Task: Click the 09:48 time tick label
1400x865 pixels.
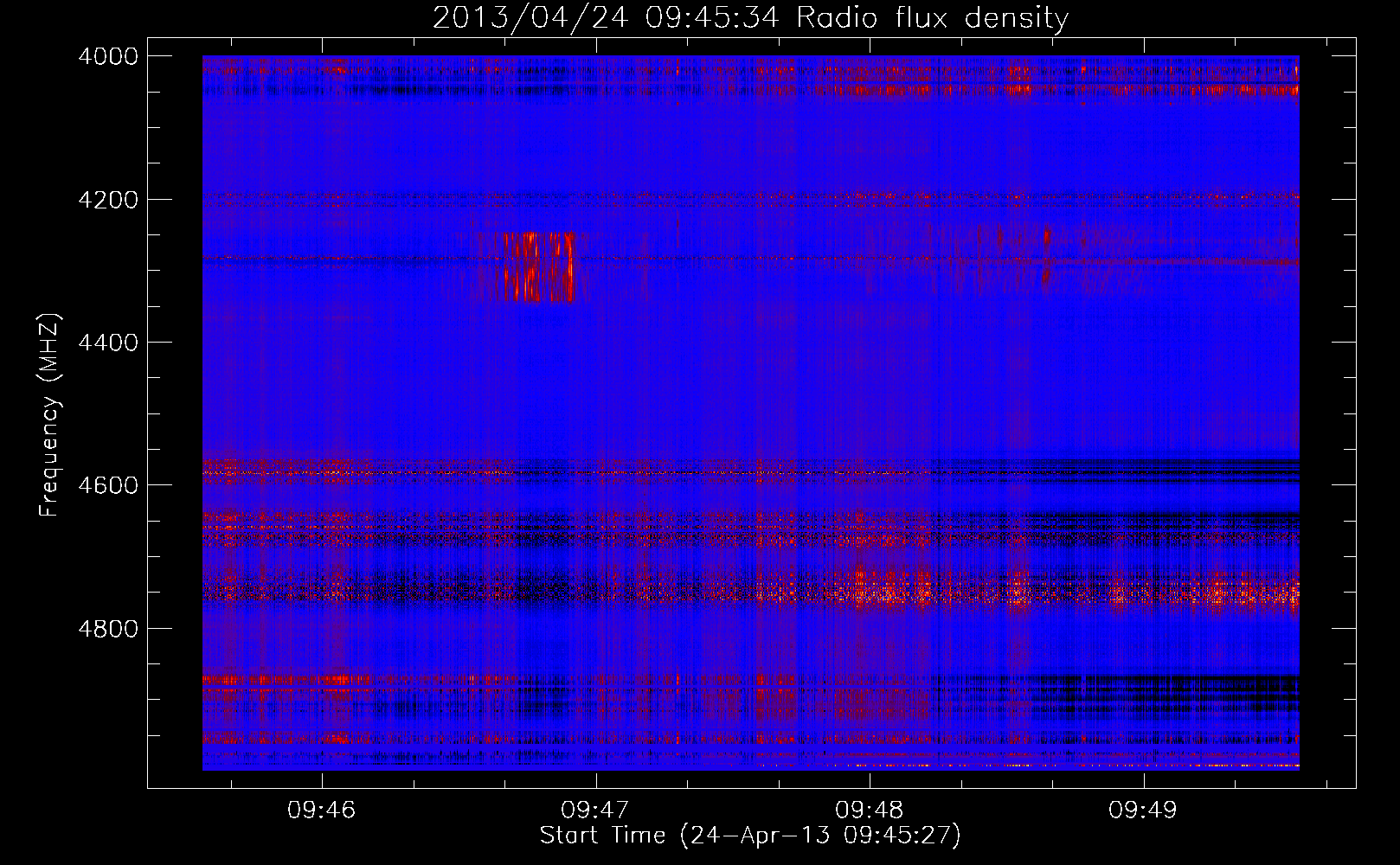Action: [x=870, y=811]
